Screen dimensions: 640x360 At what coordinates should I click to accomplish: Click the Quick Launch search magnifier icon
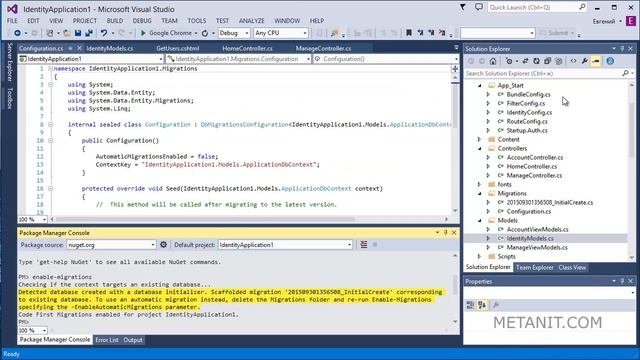point(582,7)
